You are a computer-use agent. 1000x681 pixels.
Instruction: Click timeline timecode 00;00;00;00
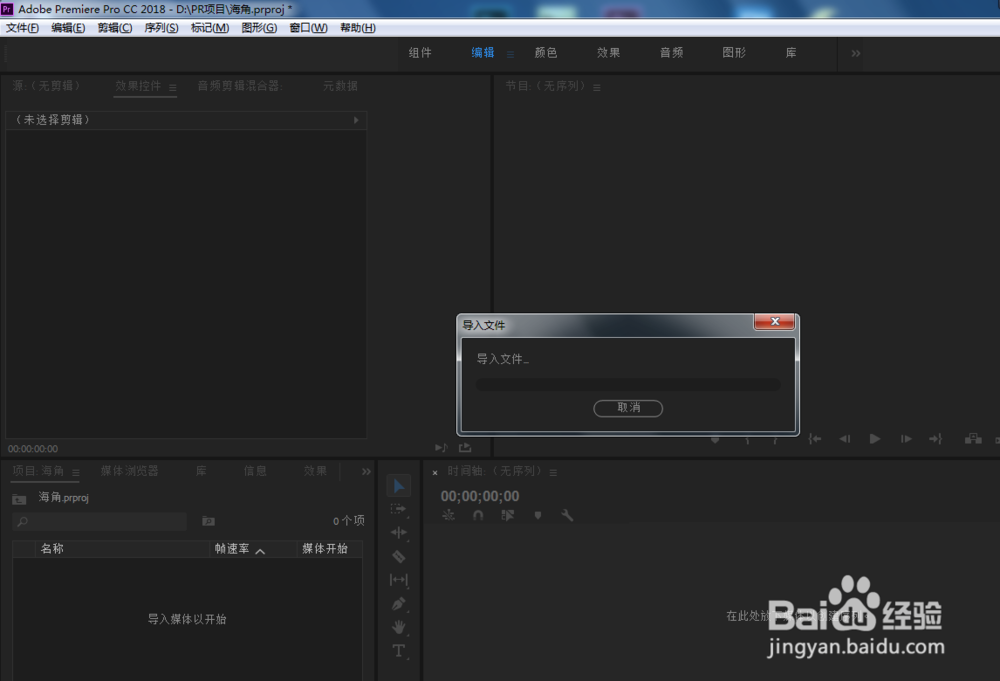coord(480,496)
